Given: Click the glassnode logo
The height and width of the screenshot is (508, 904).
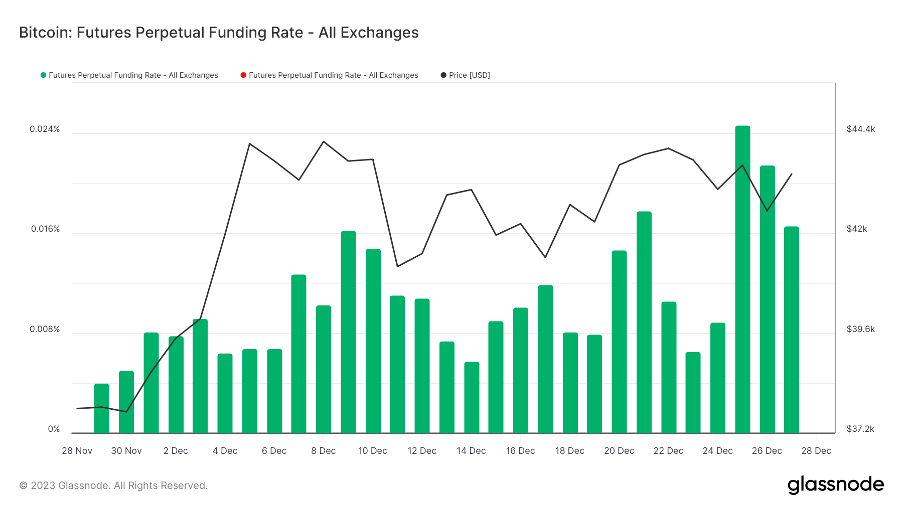Looking at the screenshot, I should click(835, 484).
